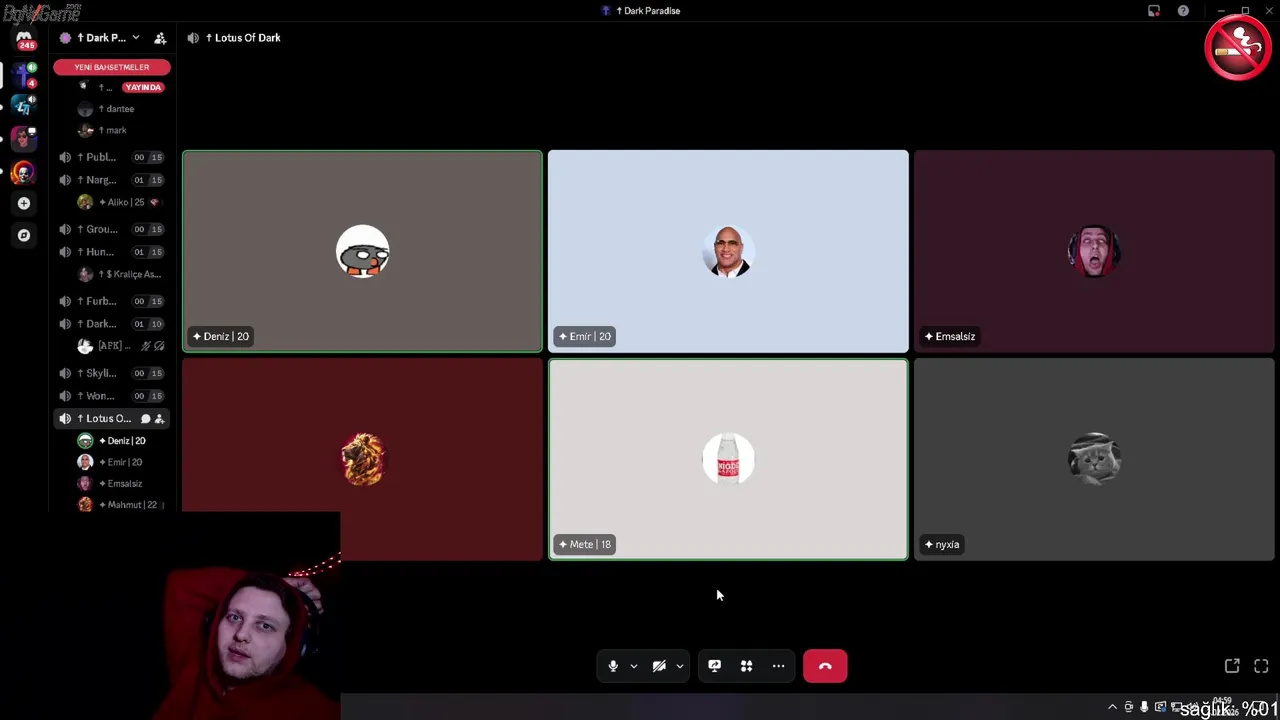Open the Explore Discoverable Servers compass icon
Screen dimensions: 1280x720
coord(24,235)
